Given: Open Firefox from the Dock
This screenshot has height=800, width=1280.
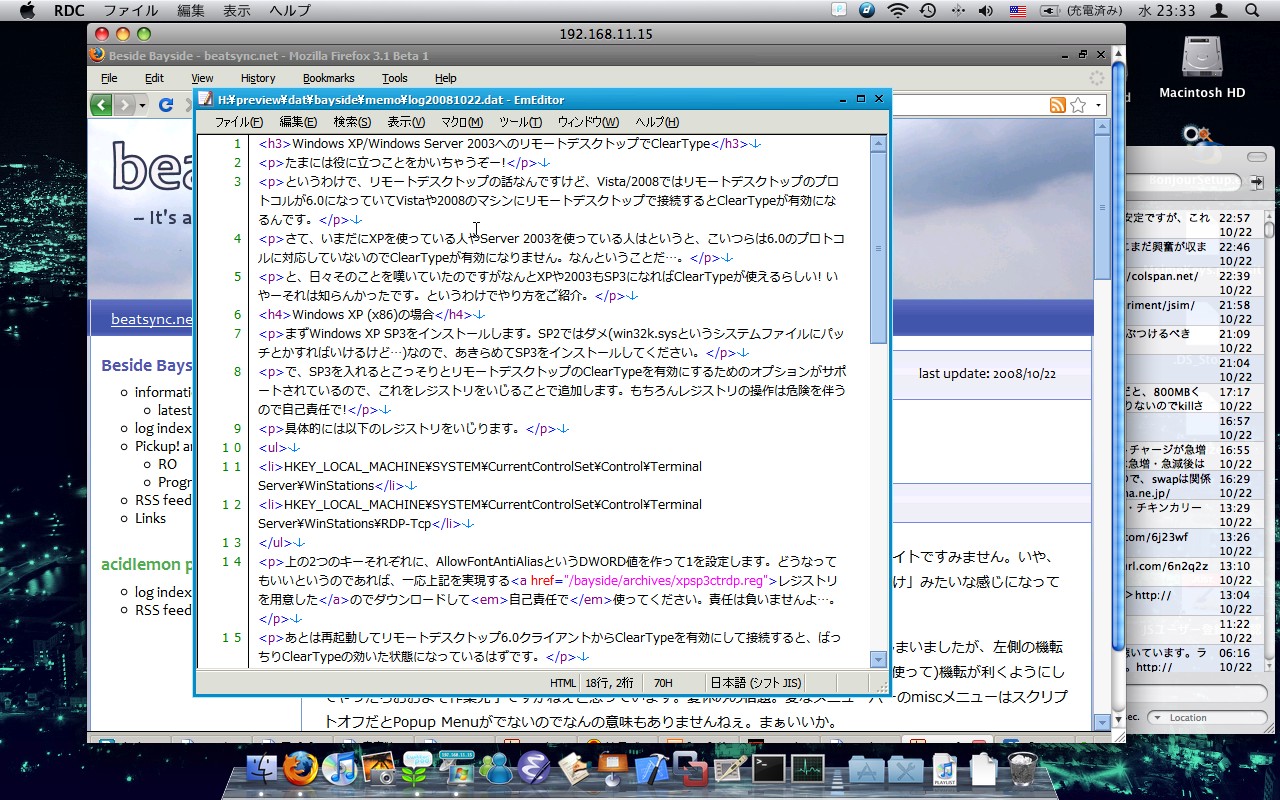Looking at the screenshot, I should click(299, 768).
